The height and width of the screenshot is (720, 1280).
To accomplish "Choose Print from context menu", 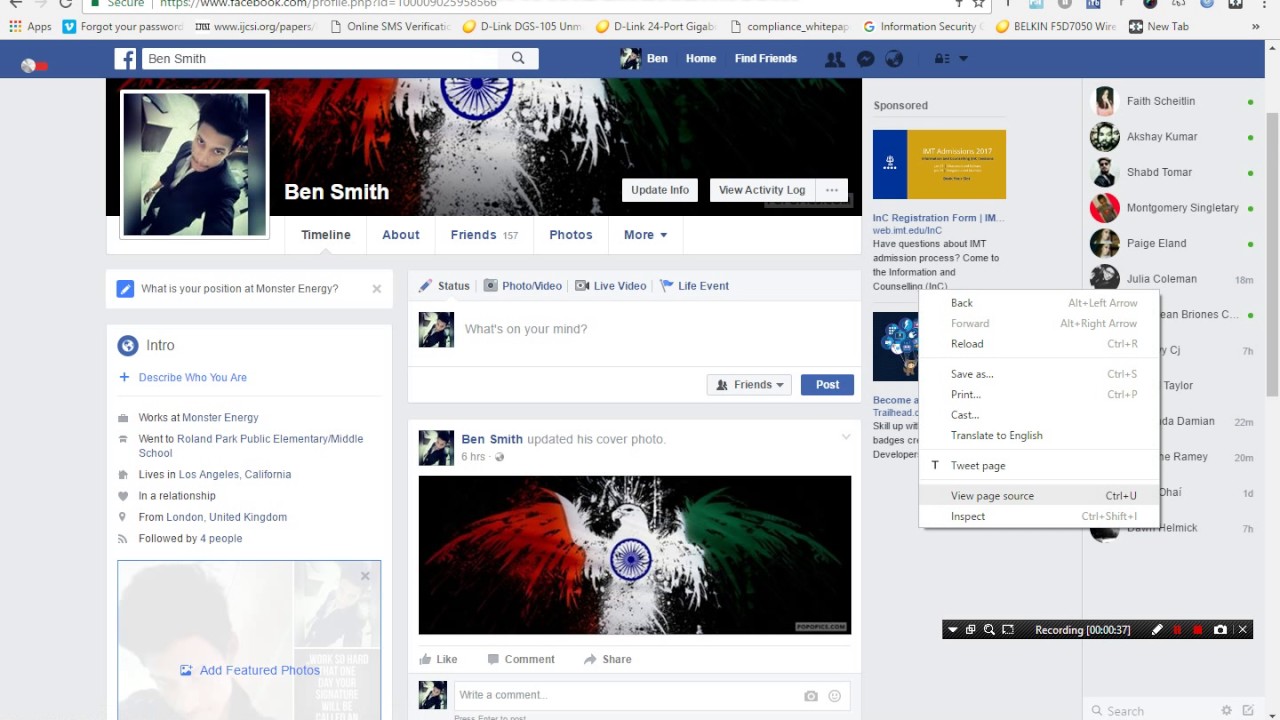I will point(1039,394).
